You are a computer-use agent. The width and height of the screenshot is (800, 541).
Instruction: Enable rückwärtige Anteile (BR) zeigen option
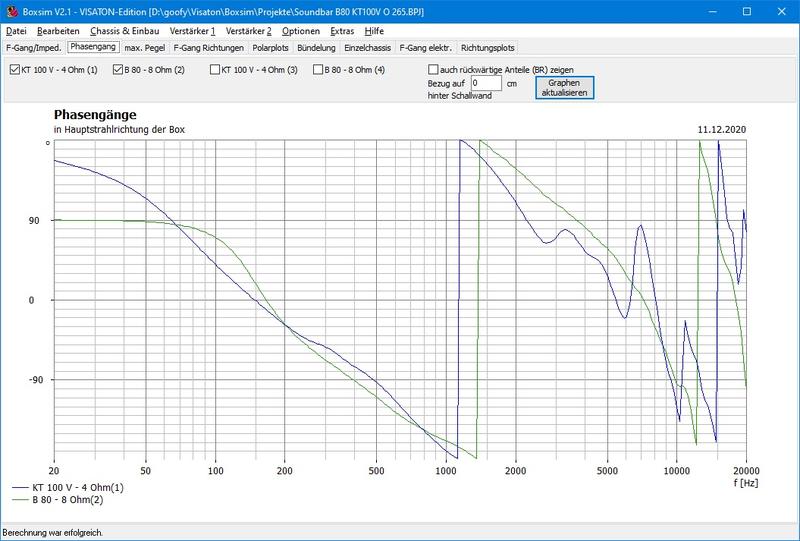pyautogui.click(x=433, y=69)
